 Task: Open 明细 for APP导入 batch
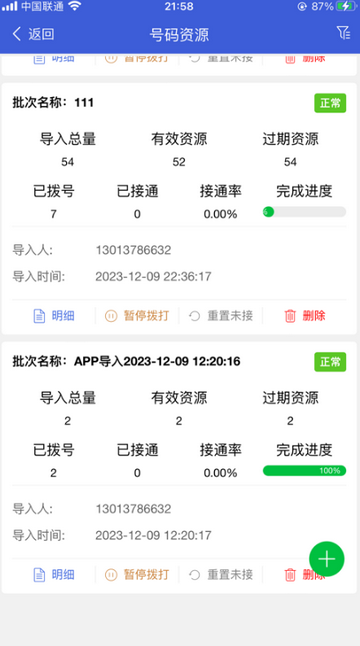point(63,575)
